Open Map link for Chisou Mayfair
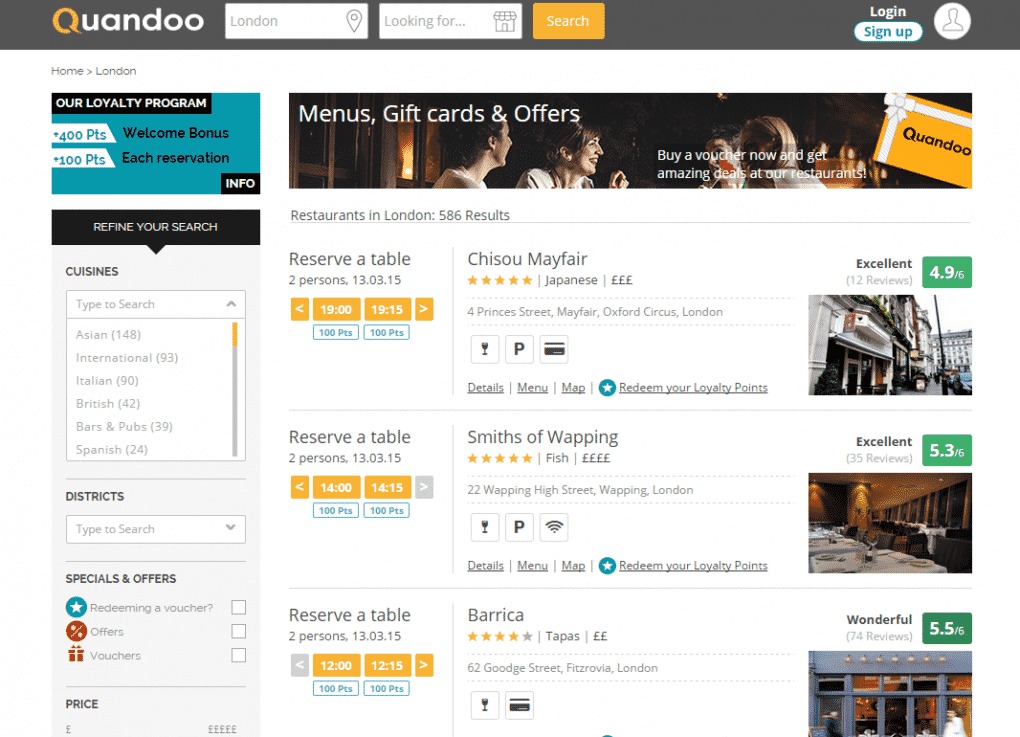The image size is (1020, 737). [573, 388]
